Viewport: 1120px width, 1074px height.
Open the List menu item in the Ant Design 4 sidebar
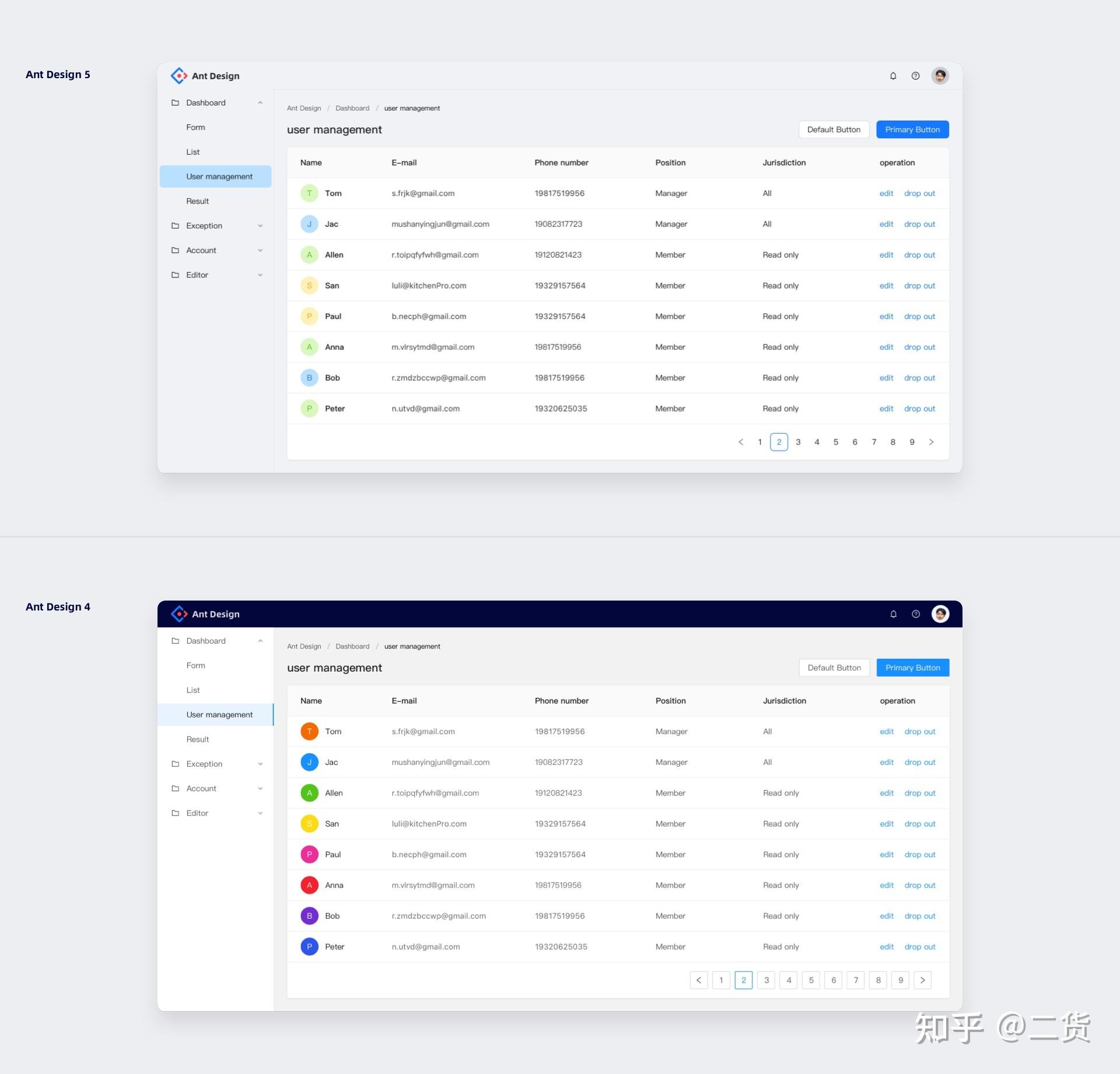193,690
